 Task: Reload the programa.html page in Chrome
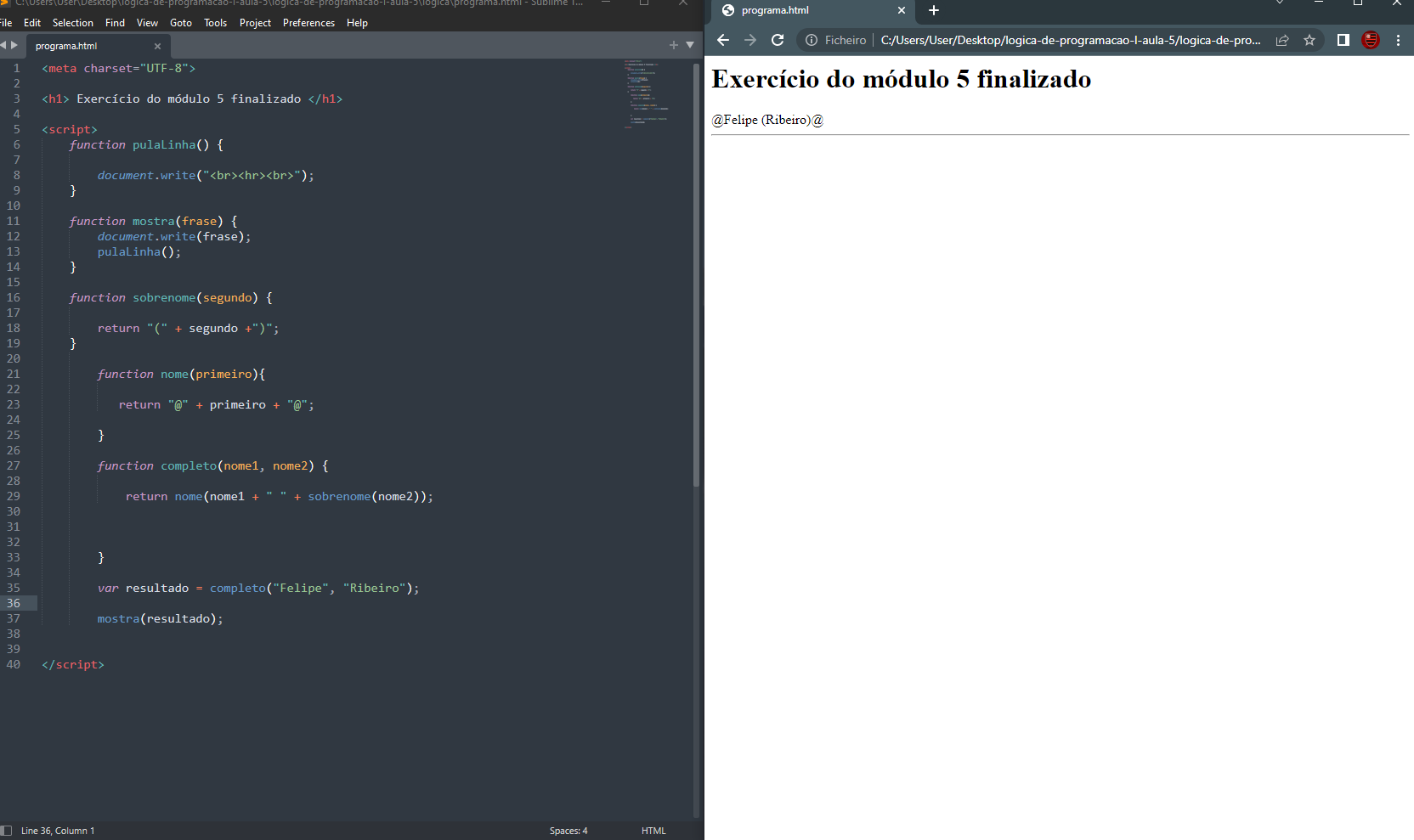tap(778, 40)
